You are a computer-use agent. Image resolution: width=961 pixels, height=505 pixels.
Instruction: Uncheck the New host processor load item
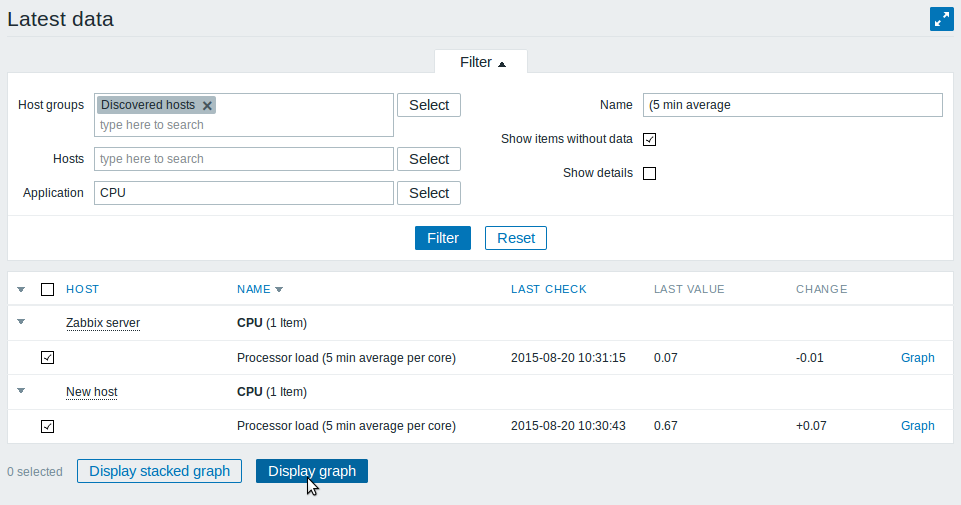tap(47, 426)
